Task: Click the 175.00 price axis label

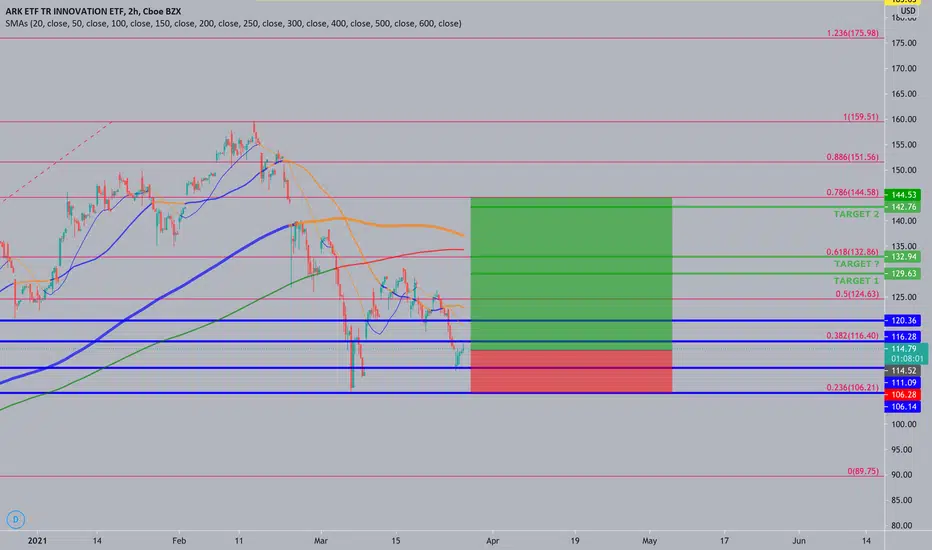Action: tap(903, 43)
